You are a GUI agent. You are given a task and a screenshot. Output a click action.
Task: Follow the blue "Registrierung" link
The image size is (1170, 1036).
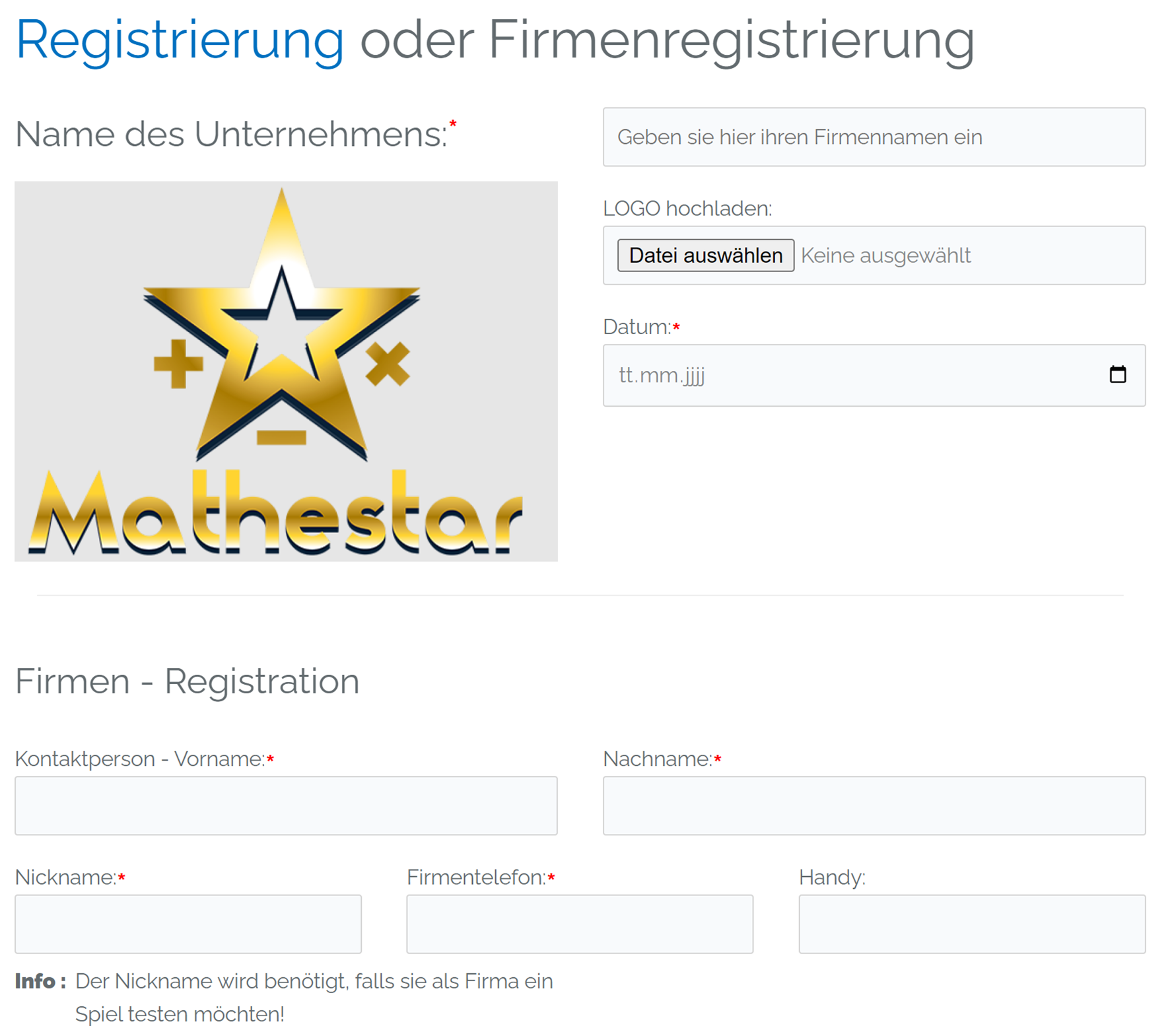tap(180, 40)
